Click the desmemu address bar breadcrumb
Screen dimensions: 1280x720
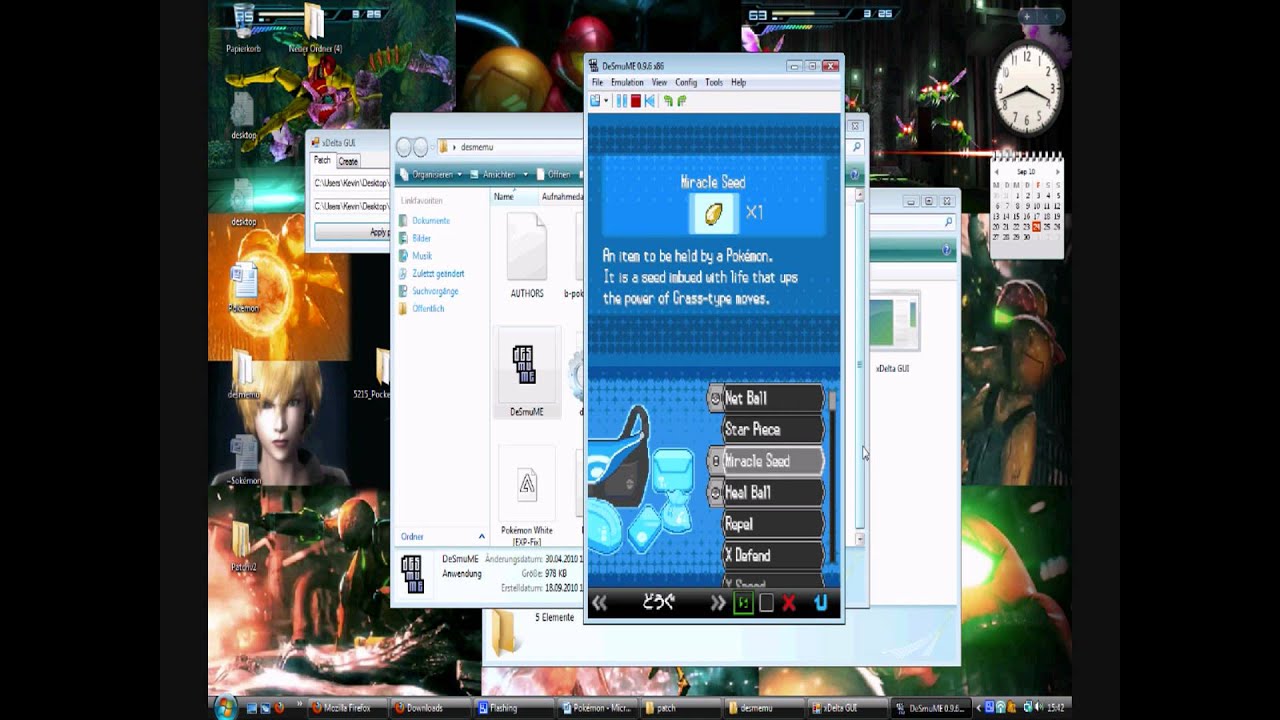[477, 147]
